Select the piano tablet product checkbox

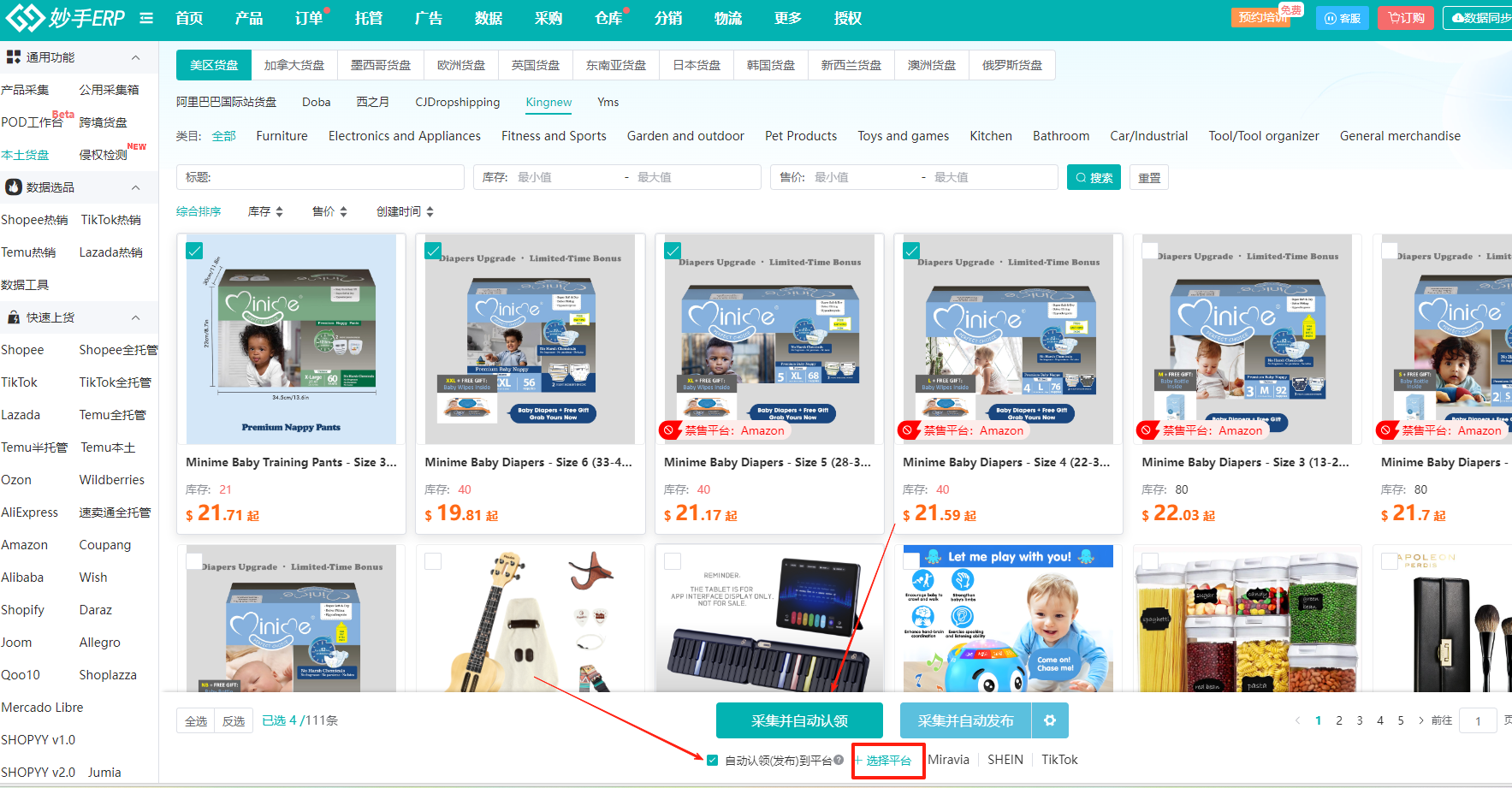(x=673, y=561)
